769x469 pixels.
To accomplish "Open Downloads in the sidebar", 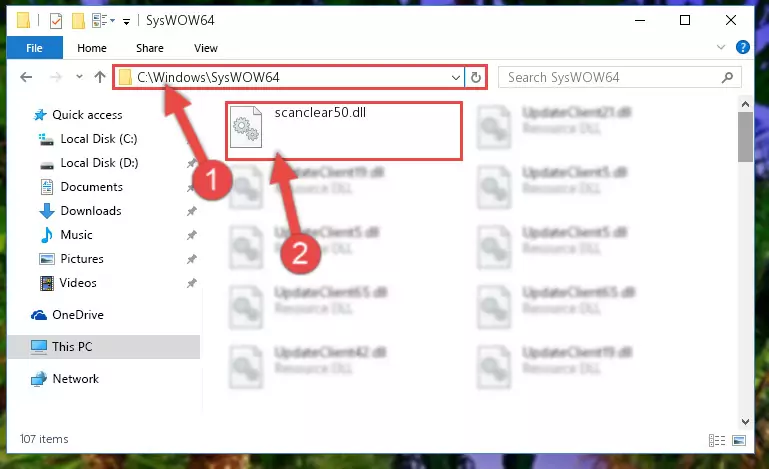I will point(91,211).
